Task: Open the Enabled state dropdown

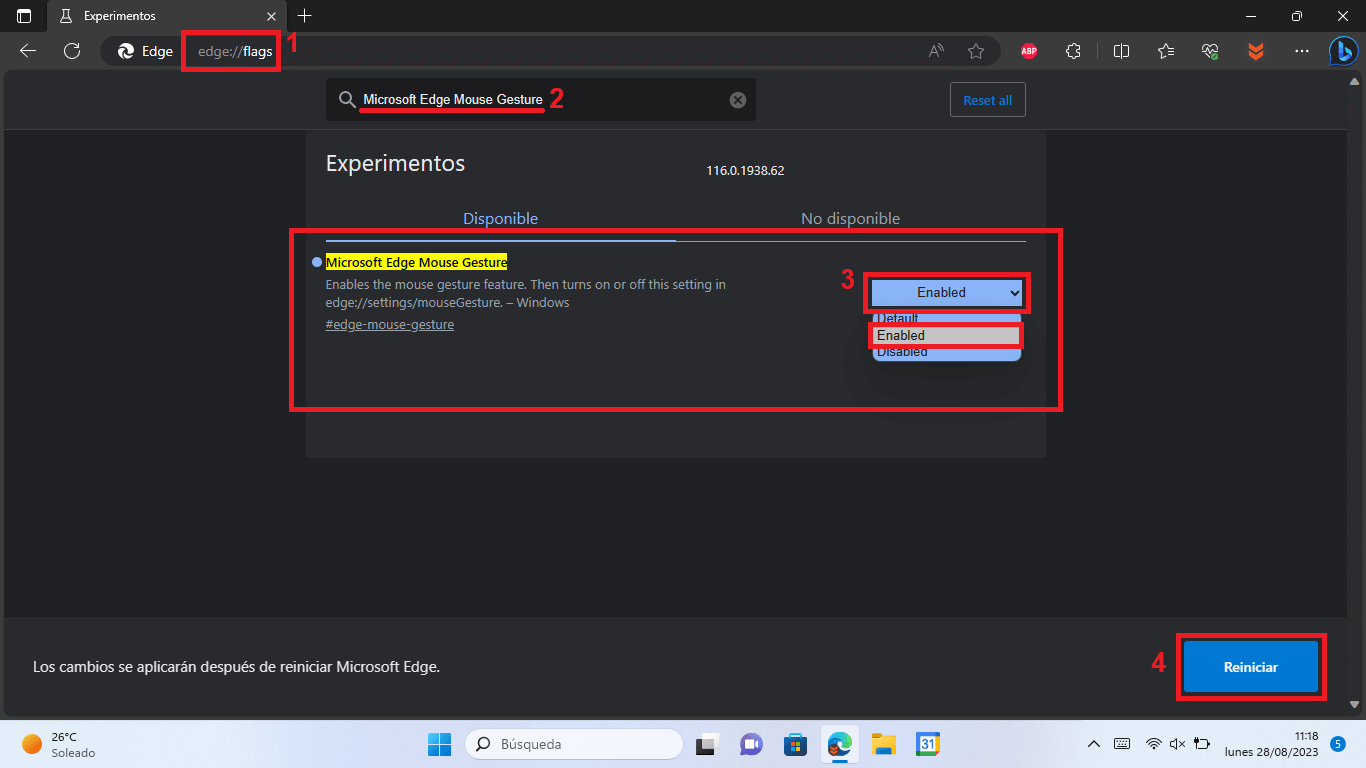Action: pyautogui.click(x=947, y=292)
